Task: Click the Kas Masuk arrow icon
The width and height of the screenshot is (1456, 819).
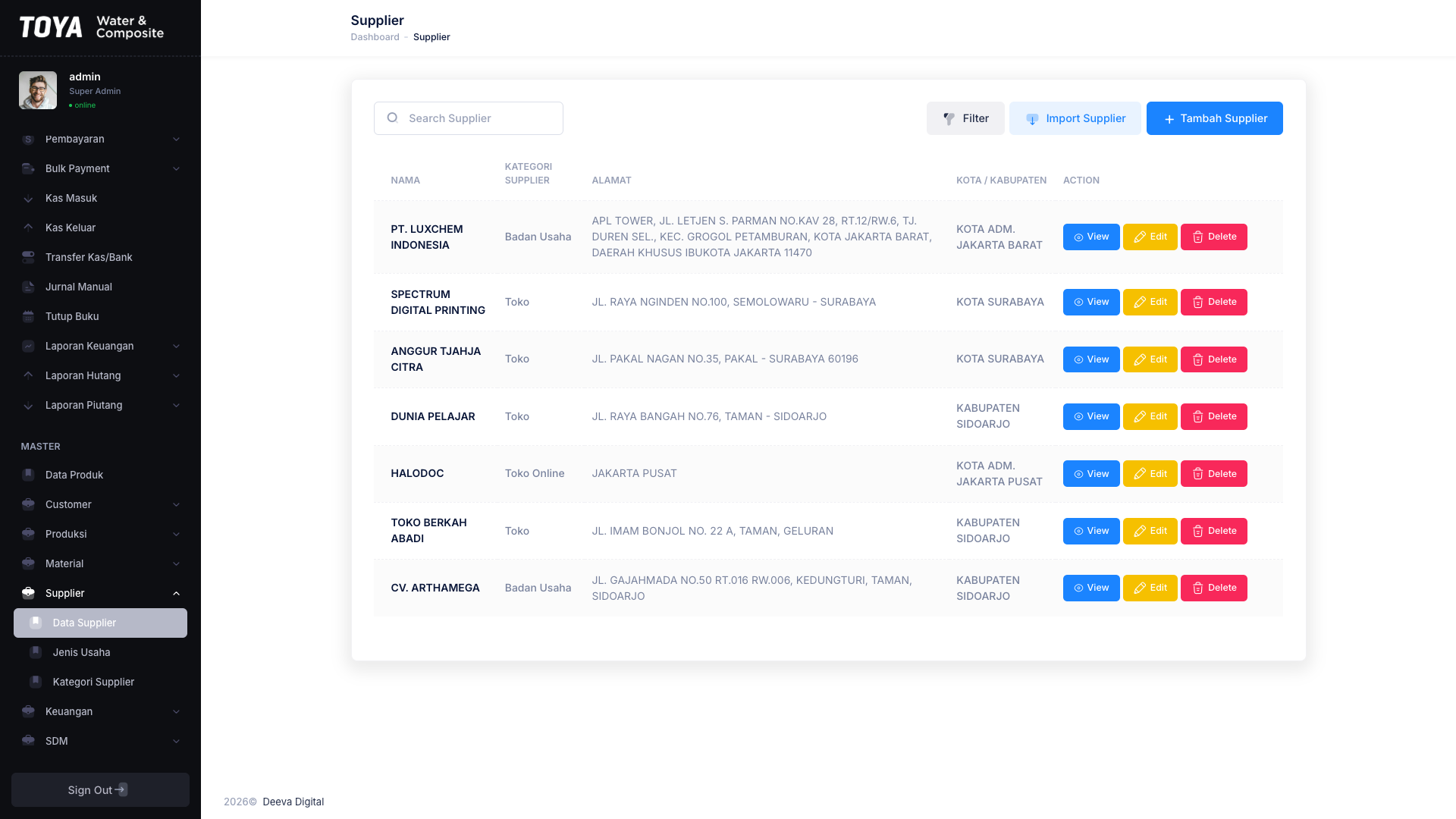Action: pyautogui.click(x=28, y=198)
